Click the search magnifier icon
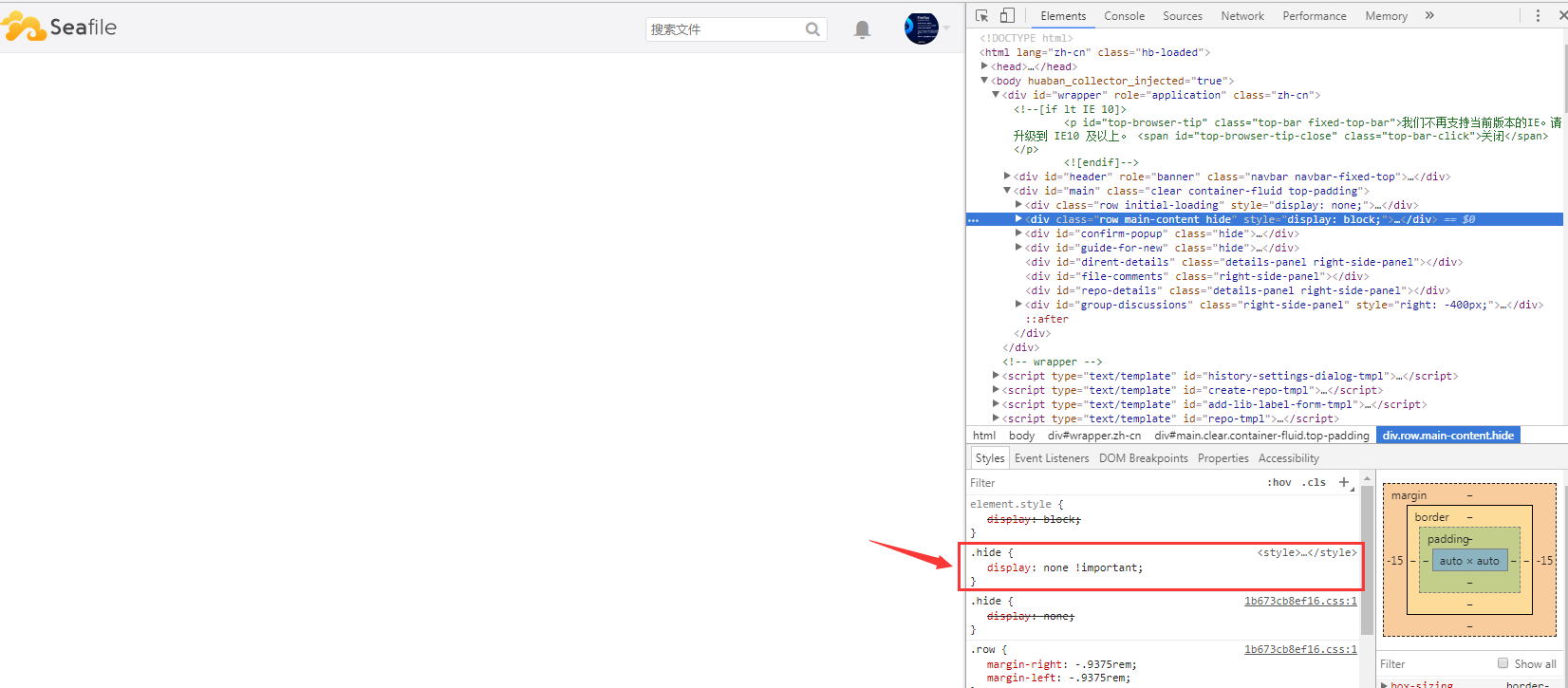Viewport: 1568px width, 688px height. (812, 29)
